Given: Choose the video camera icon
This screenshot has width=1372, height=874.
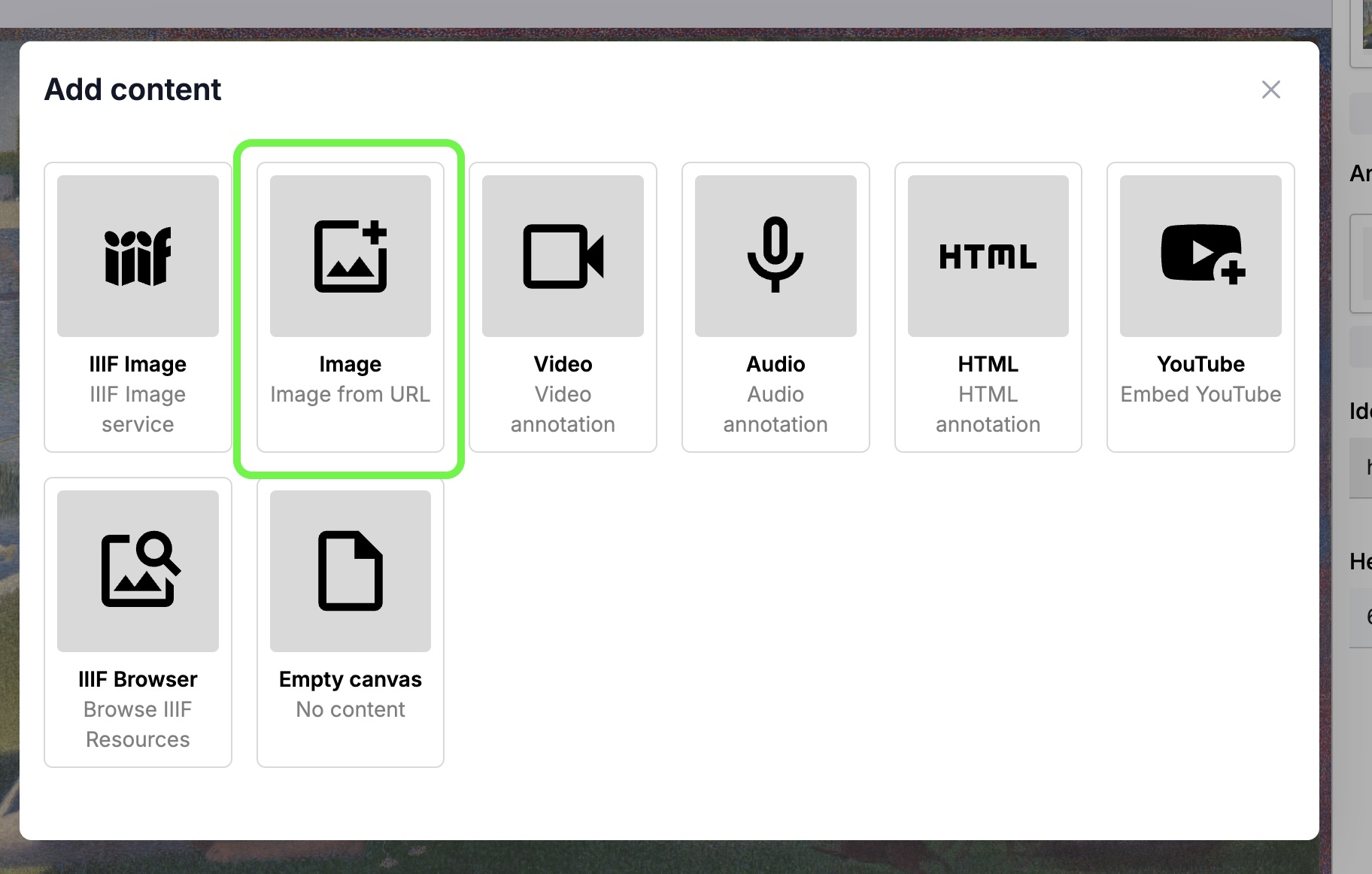Looking at the screenshot, I should pyautogui.click(x=563, y=256).
